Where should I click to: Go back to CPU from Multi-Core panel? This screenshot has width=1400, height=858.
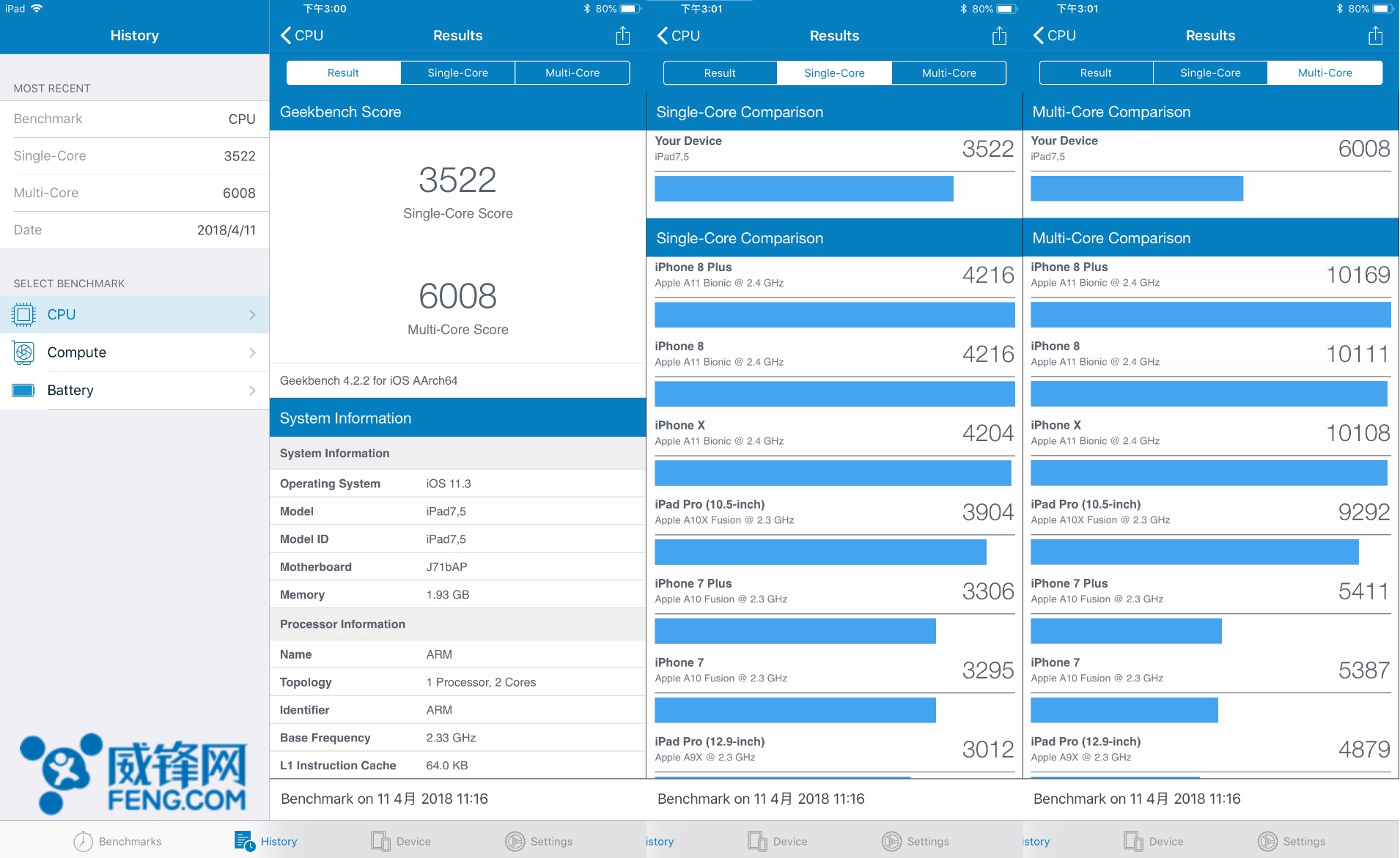click(x=1055, y=36)
